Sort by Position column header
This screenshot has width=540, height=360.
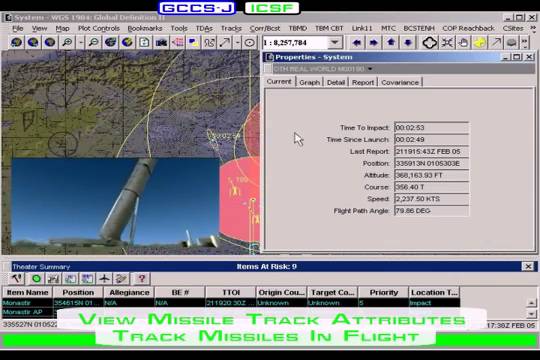[78, 292]
